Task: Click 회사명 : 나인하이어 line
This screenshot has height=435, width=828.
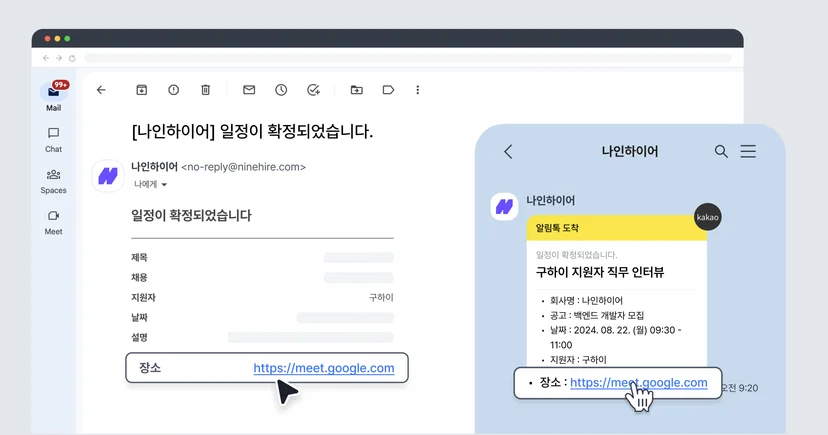Action: [586, 300]
